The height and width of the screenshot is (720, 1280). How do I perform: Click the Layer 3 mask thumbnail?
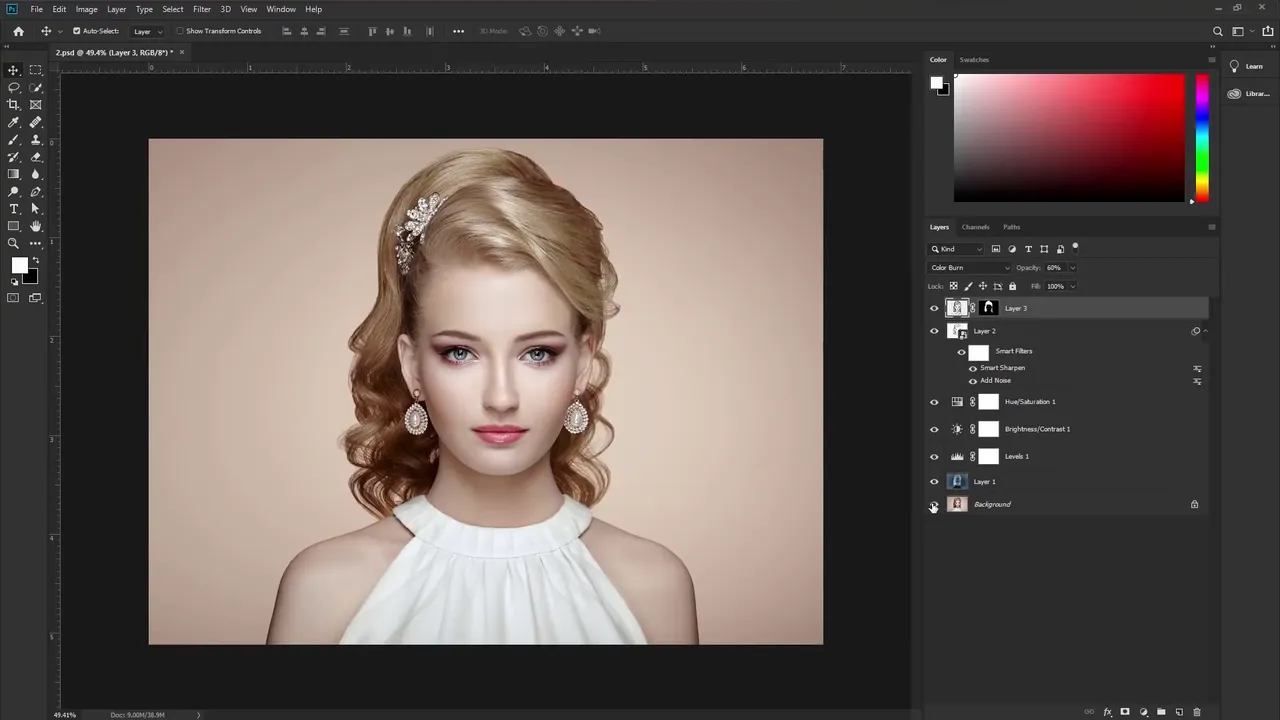pyautogui.click(x=988, y=308)
